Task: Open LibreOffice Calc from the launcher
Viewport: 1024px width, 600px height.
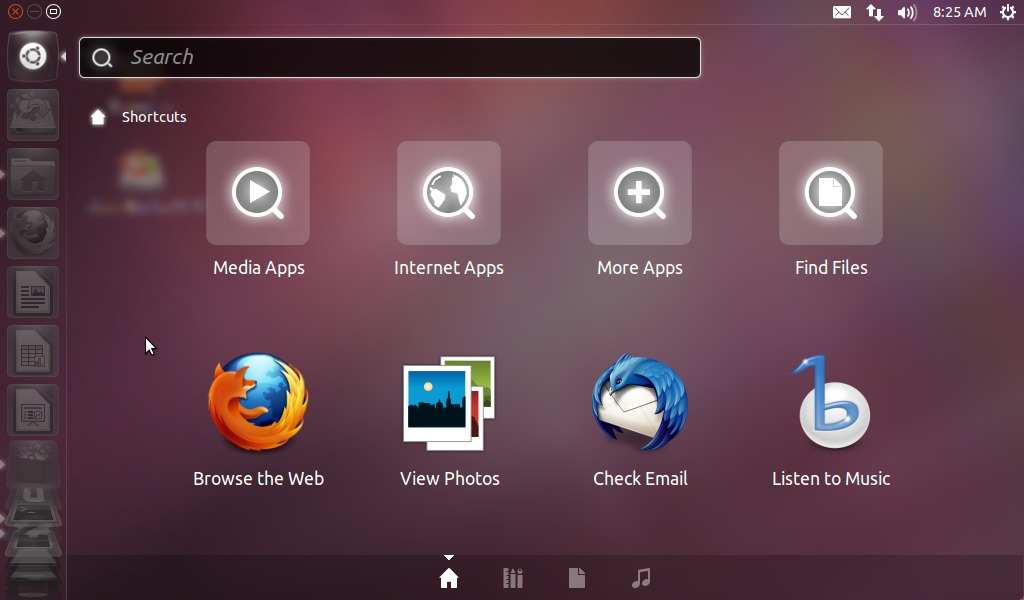Action: tap(33, 351)
